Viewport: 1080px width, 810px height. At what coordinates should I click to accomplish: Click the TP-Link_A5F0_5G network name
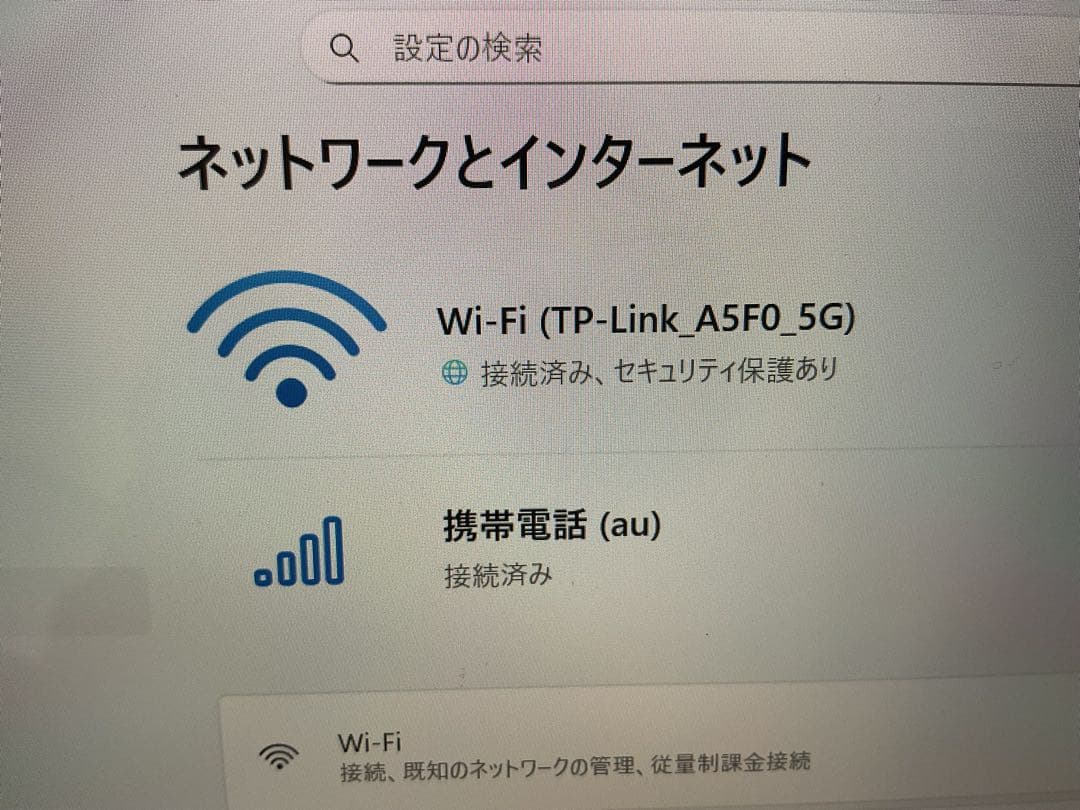point(698,319)
